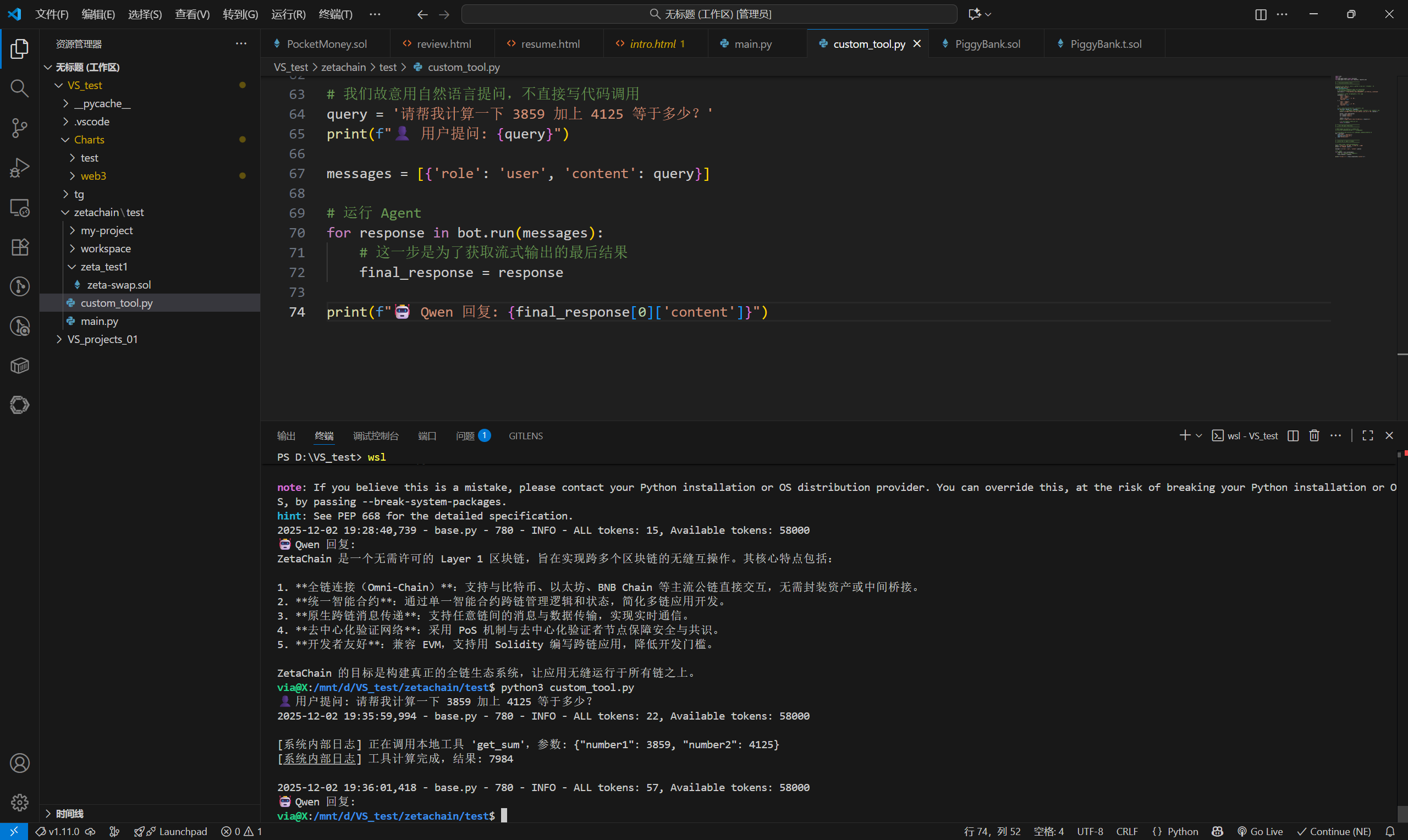Click the UTF-8 encoding indicator
The height and width of the screenshot is (840, 1408).
1089,832
